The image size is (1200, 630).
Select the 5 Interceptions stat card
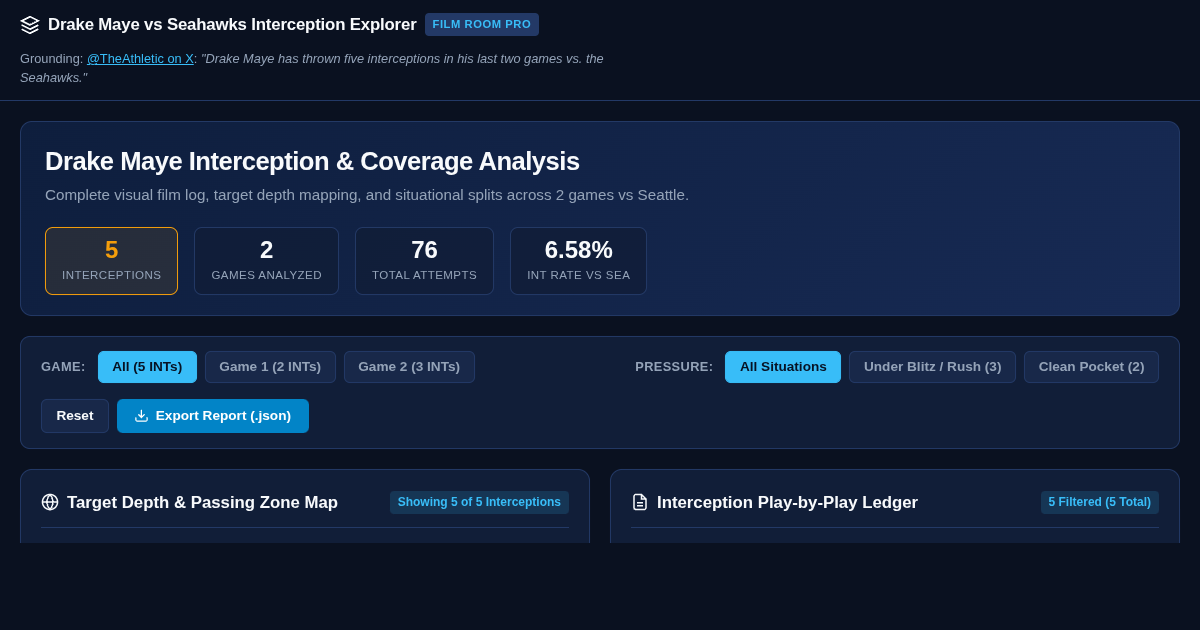pyautogui.click(x=111, y=261)
